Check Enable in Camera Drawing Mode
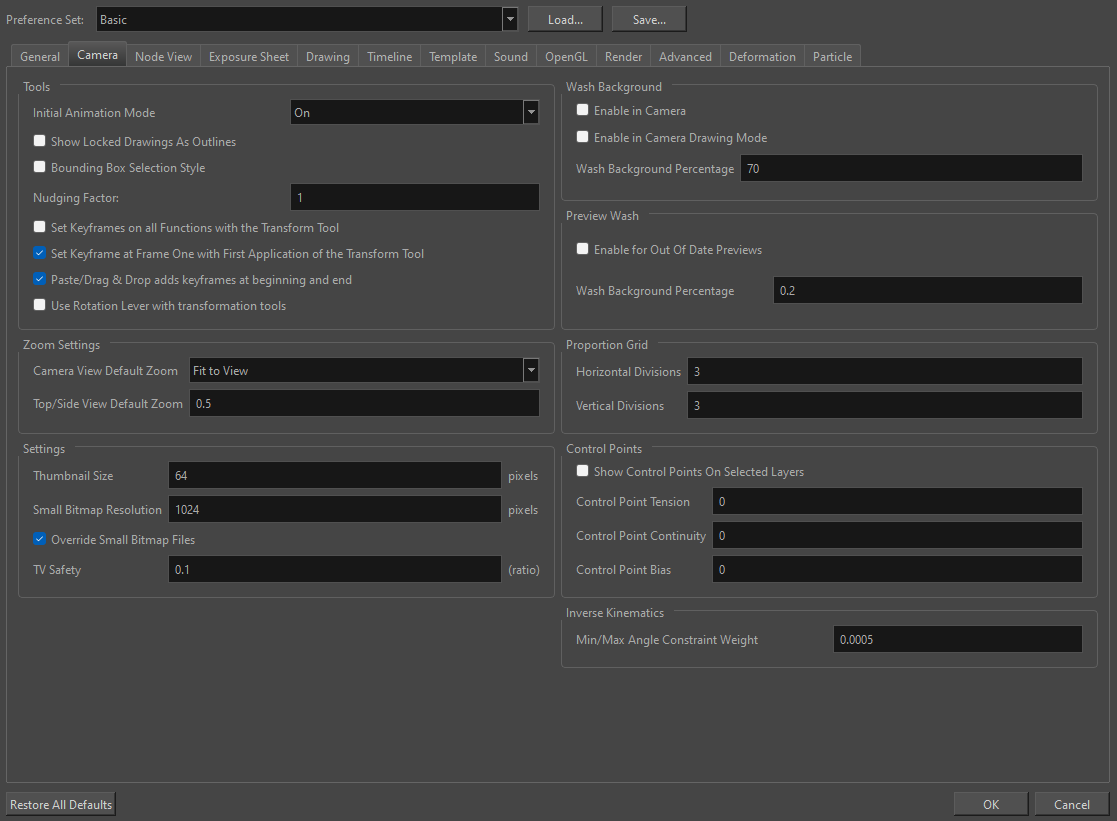1117x821 pixels. 583,137
